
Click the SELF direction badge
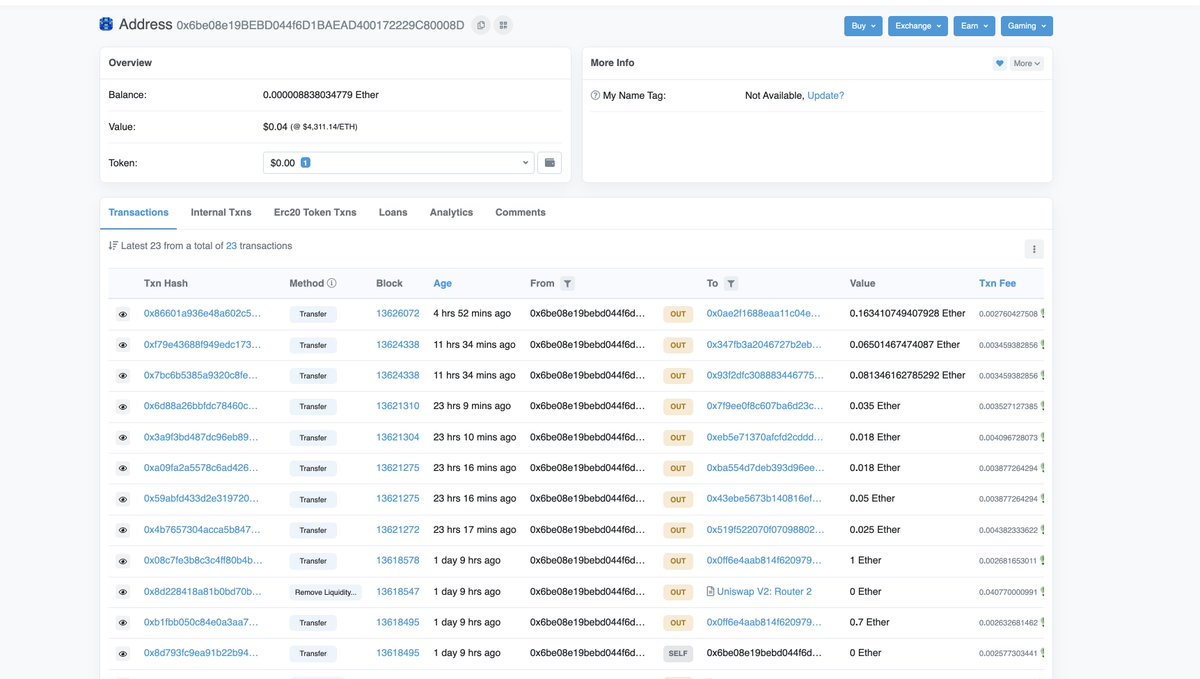(678, 654)
